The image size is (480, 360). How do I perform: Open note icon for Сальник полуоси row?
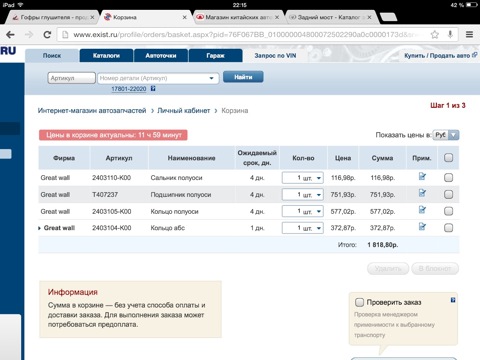[x=422, y=176]
